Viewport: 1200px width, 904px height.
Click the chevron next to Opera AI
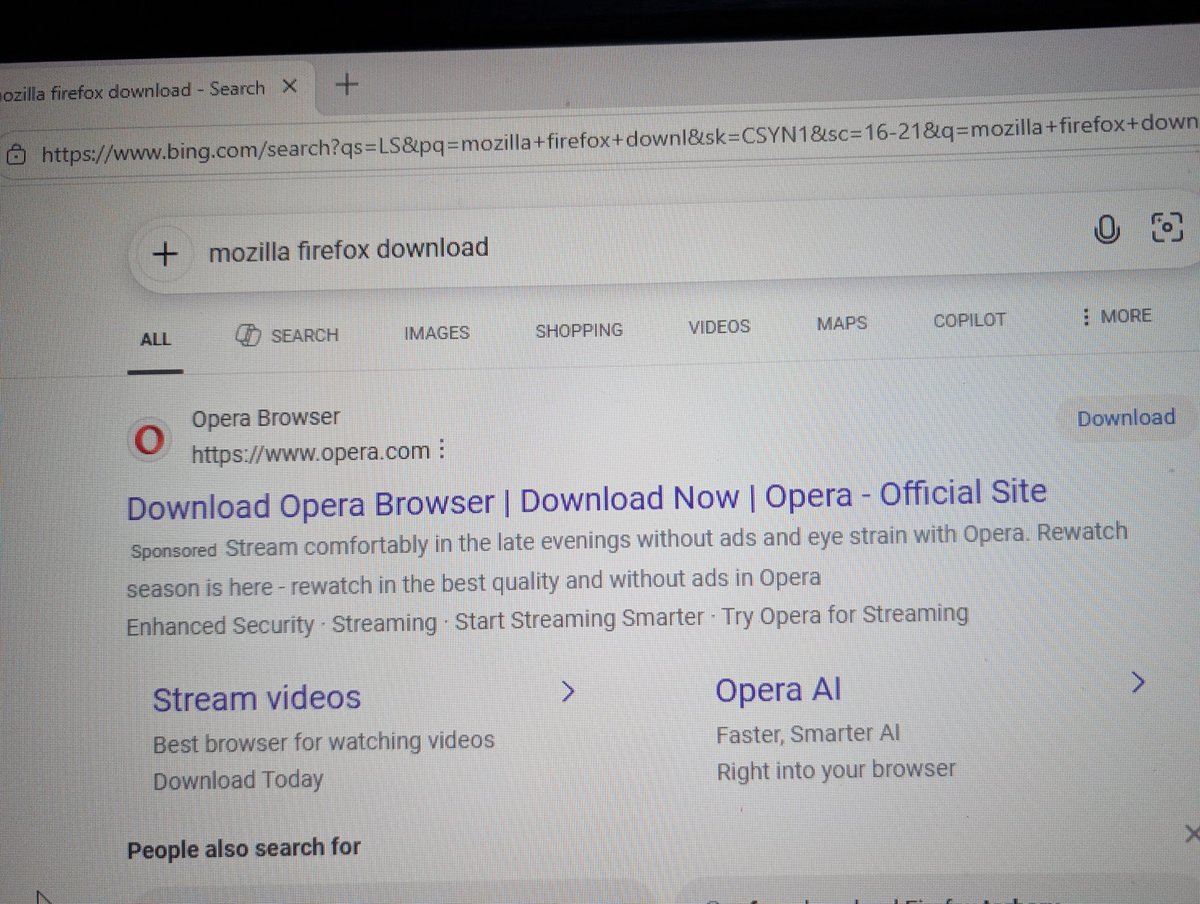[x=1137, y=683]
